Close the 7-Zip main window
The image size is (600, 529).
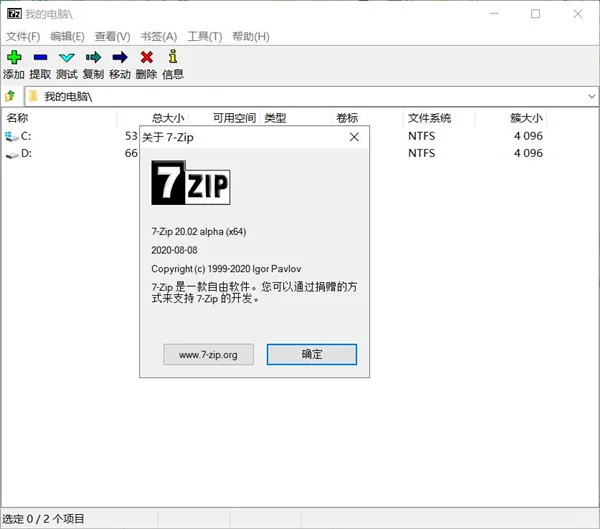578,14
